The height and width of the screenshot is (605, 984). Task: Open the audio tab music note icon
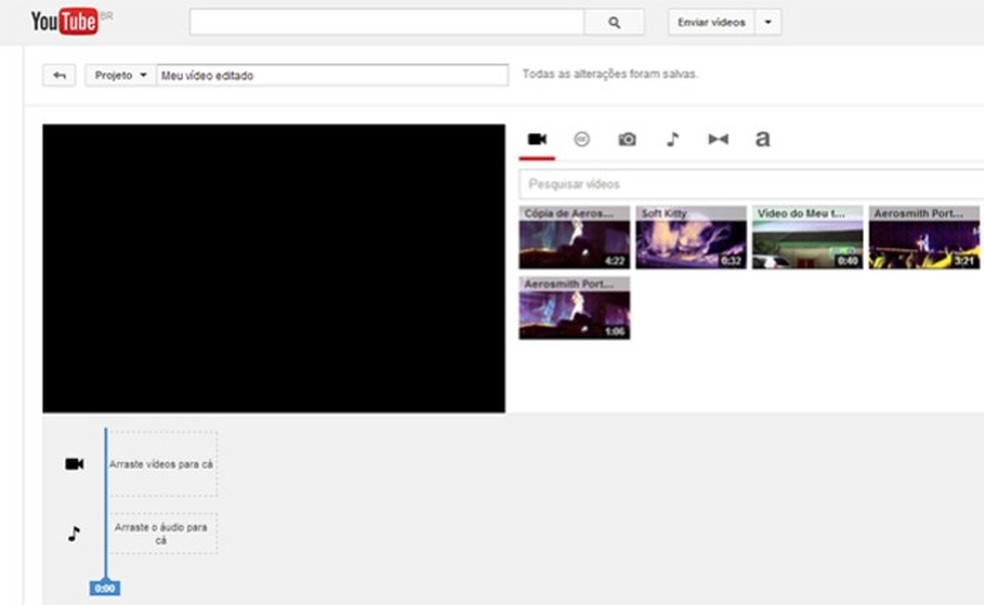pos(673,139)
